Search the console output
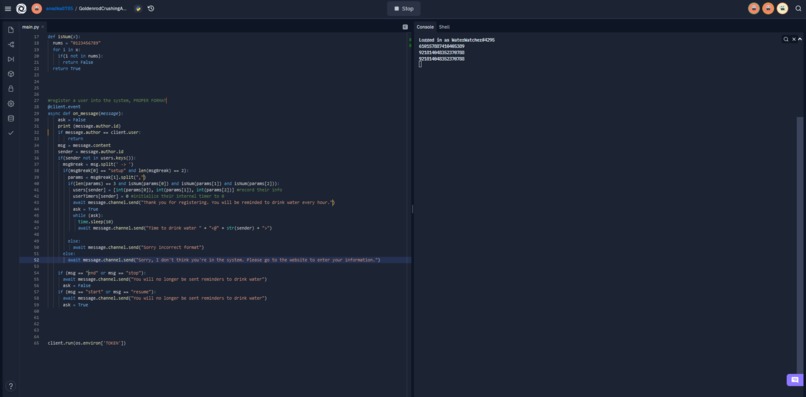 (x=786, y=39)
